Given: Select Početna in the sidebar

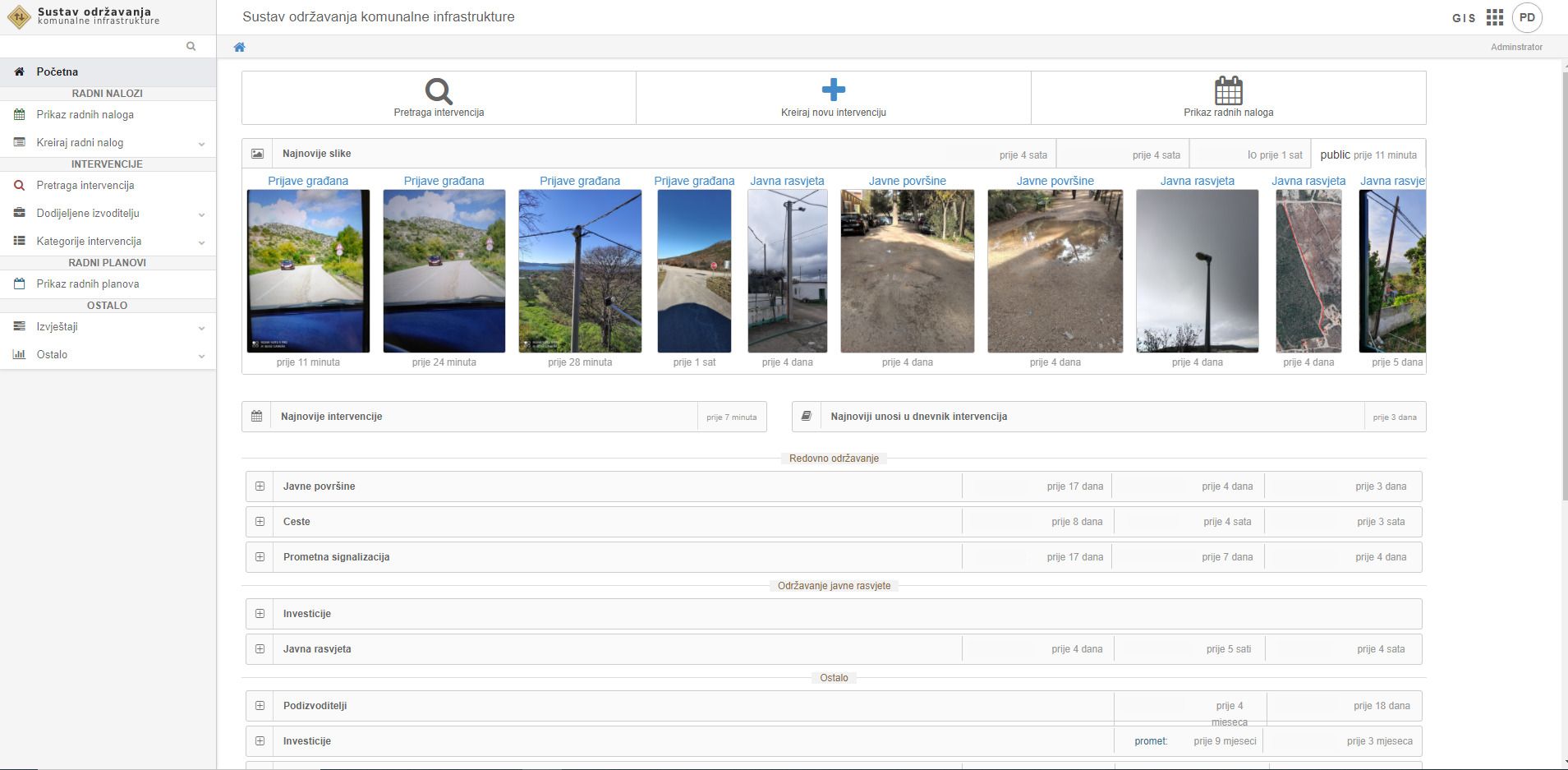Looking at the screenshot, I should coord(57,72).
